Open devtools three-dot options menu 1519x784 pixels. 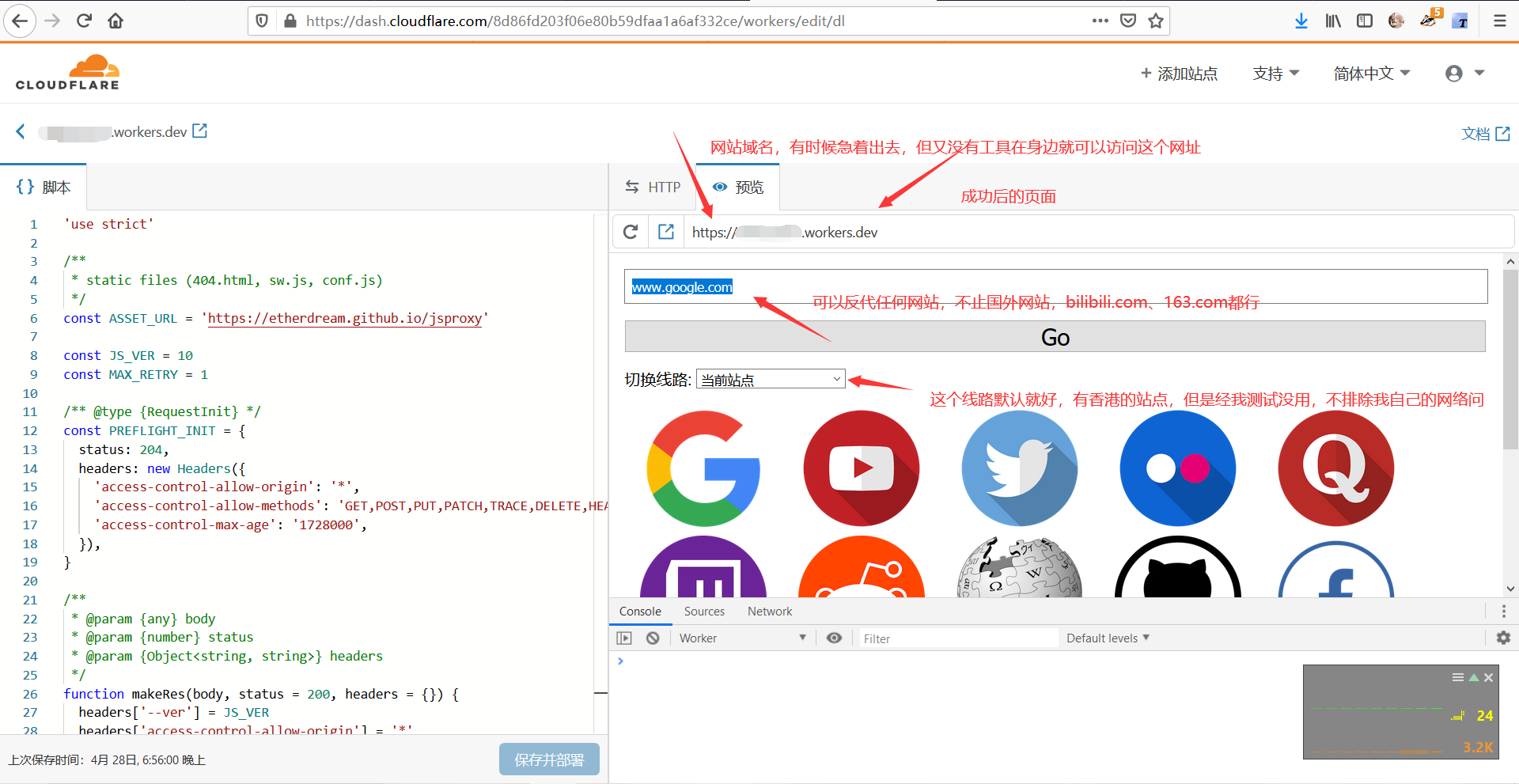[1503, 611]
